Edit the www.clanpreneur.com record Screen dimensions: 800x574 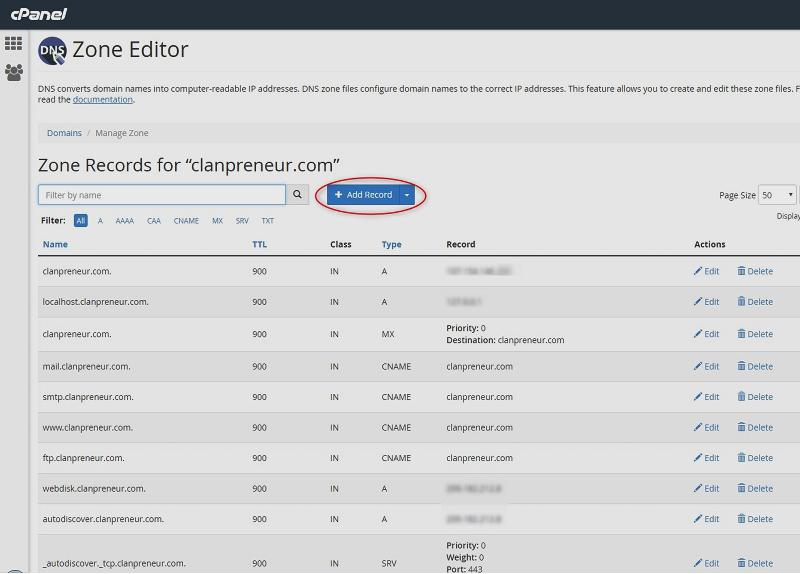(x=706, y=427)
